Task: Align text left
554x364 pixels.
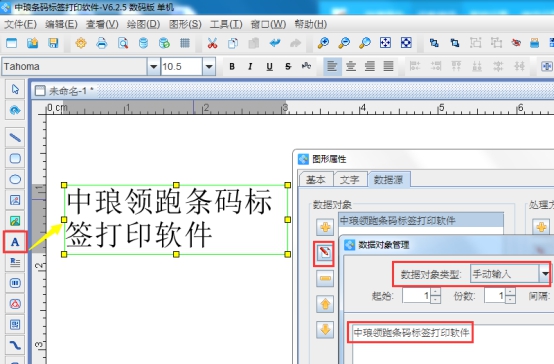Action: 332,66
